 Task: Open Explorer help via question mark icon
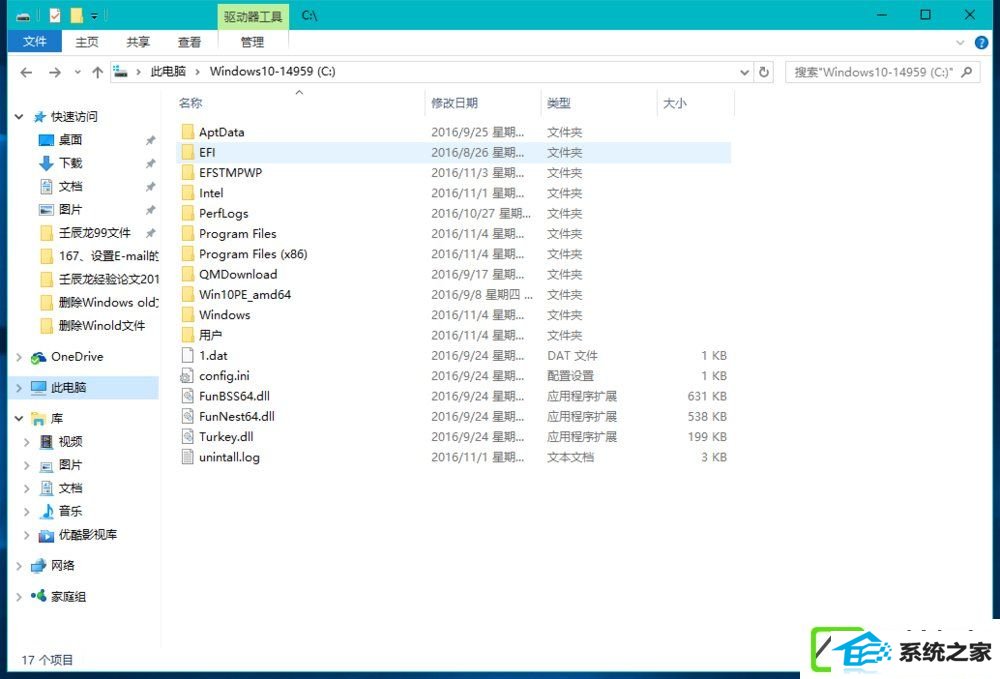pos(982,43)
